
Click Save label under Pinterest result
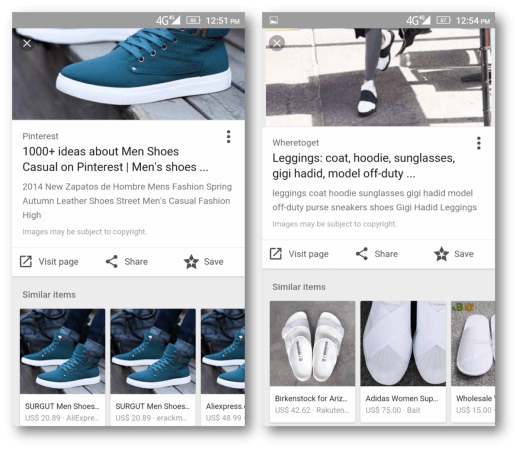tap(214, 262)
